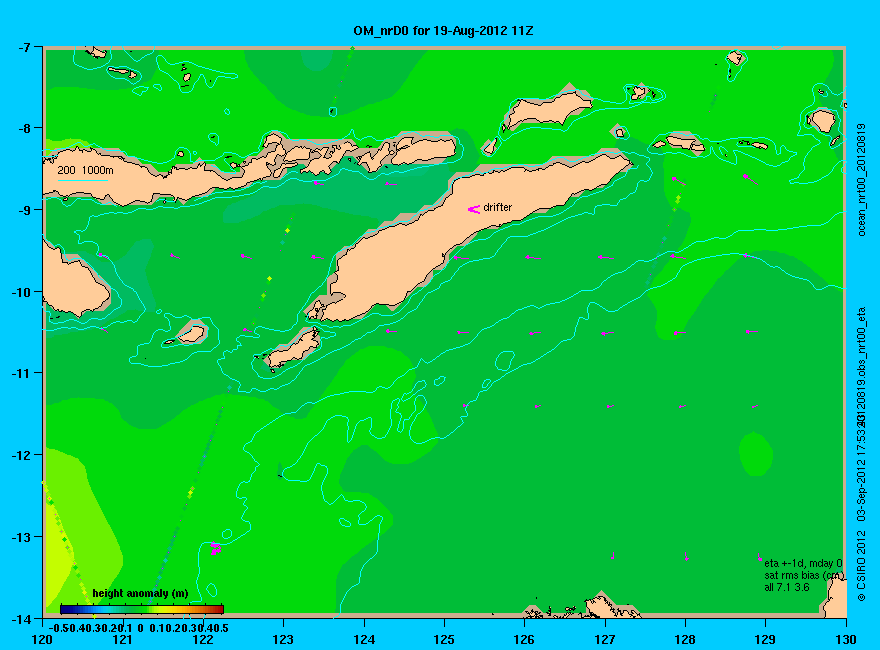
Task: Click the longitude tick label 130
Action: (x=846, y=639)
